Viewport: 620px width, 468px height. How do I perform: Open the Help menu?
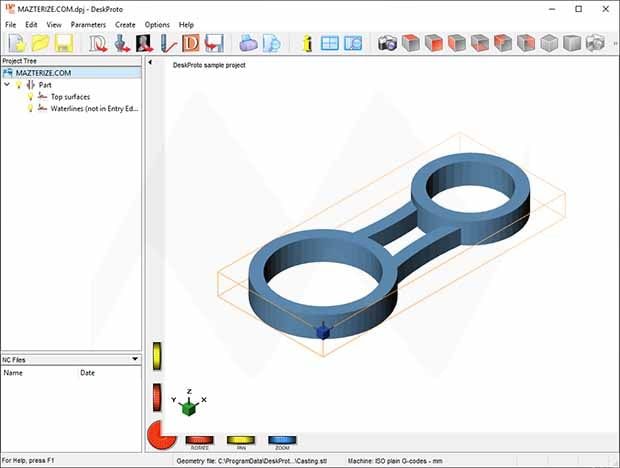point(186,25)
